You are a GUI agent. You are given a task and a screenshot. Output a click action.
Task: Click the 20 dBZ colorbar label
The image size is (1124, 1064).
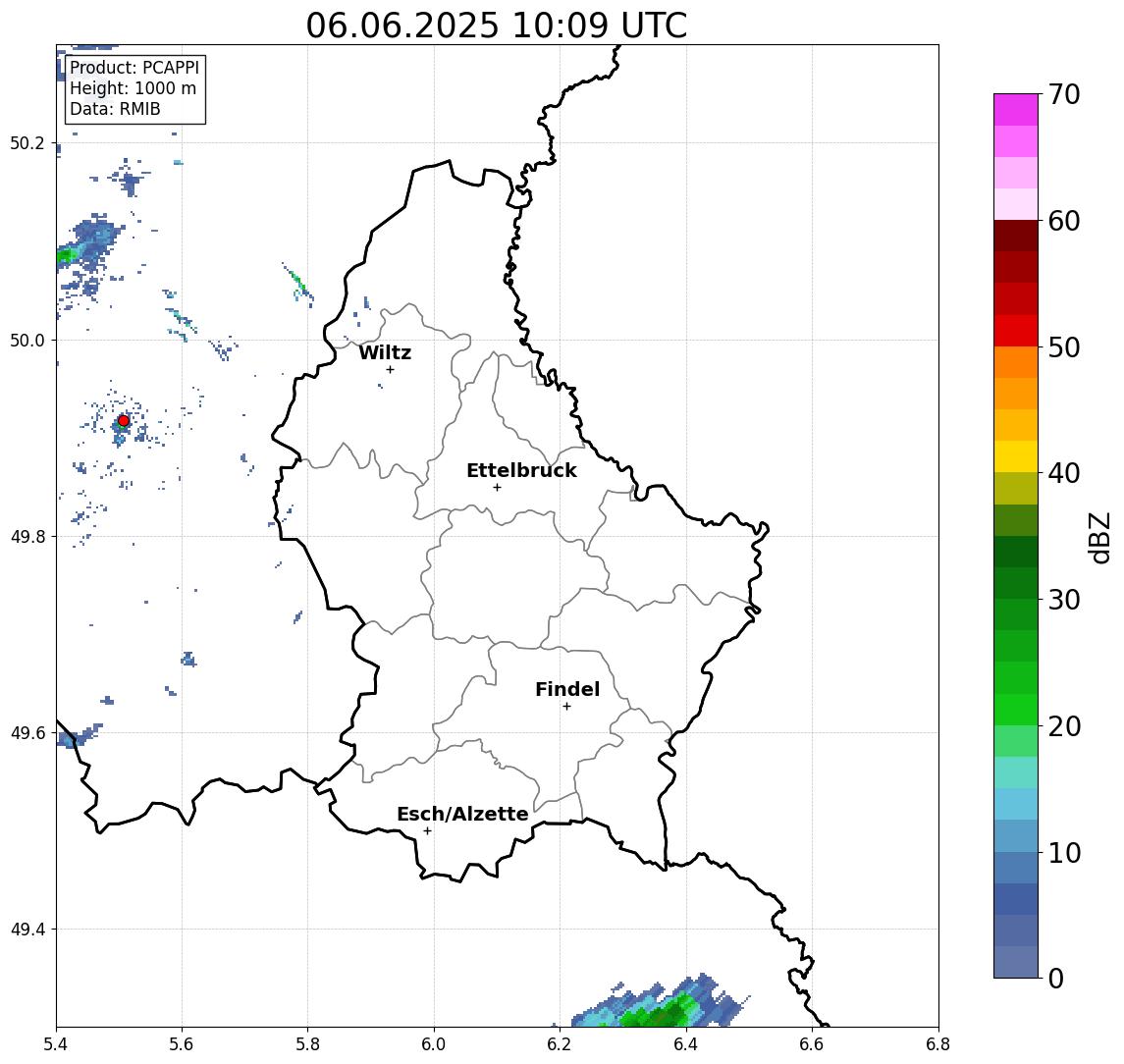click(x=1064, y=725)
